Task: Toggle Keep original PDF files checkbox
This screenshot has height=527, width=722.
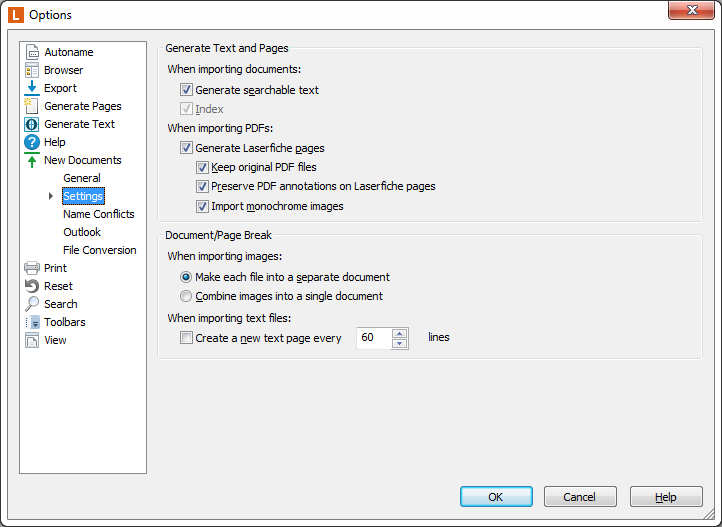Action: coord(202,167)
